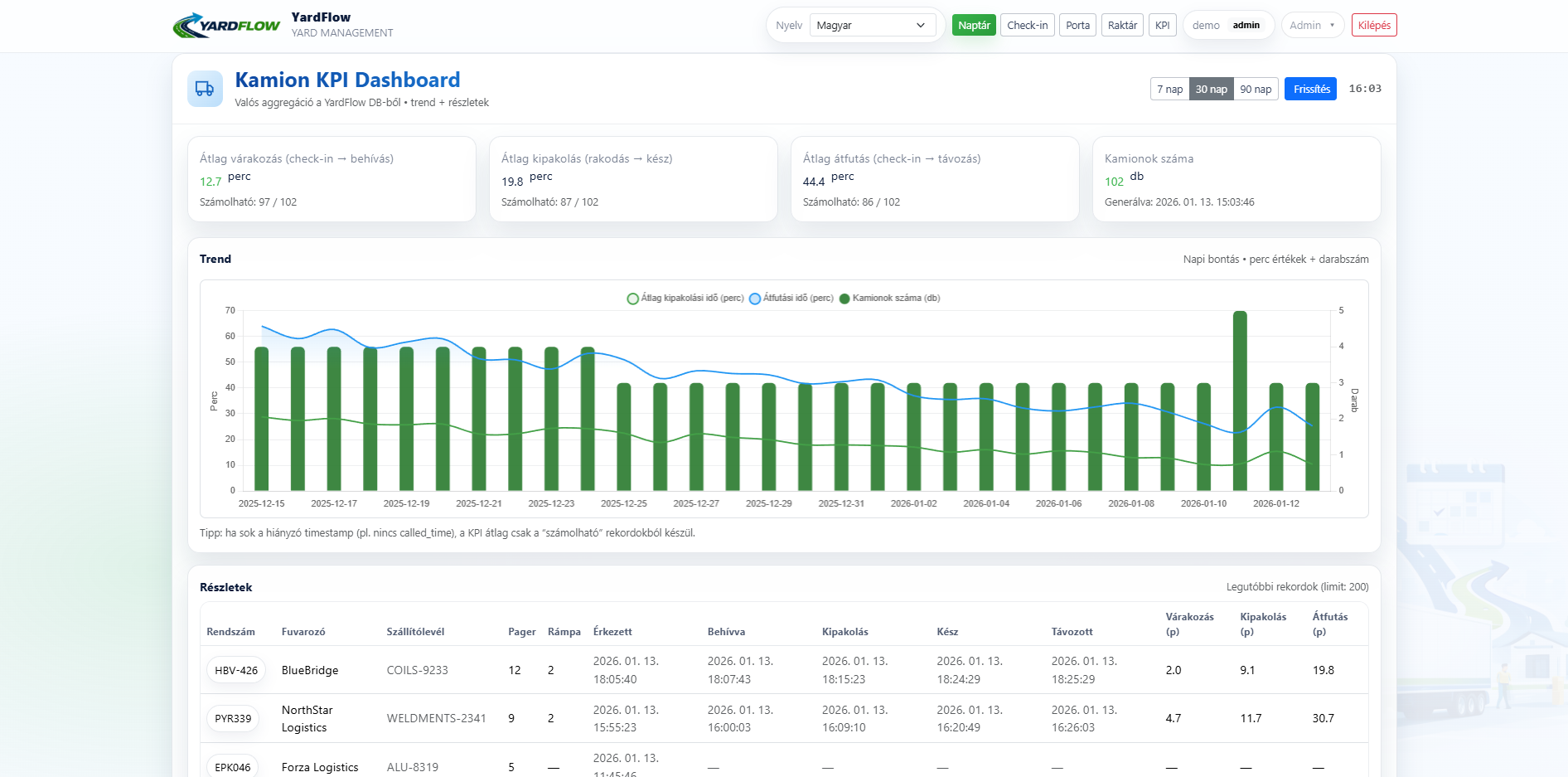The width and height of the screenshot is (1568, 777).
Task: Toggle Átlag kipakolási idő legend series
Action: tap(685, 299)
